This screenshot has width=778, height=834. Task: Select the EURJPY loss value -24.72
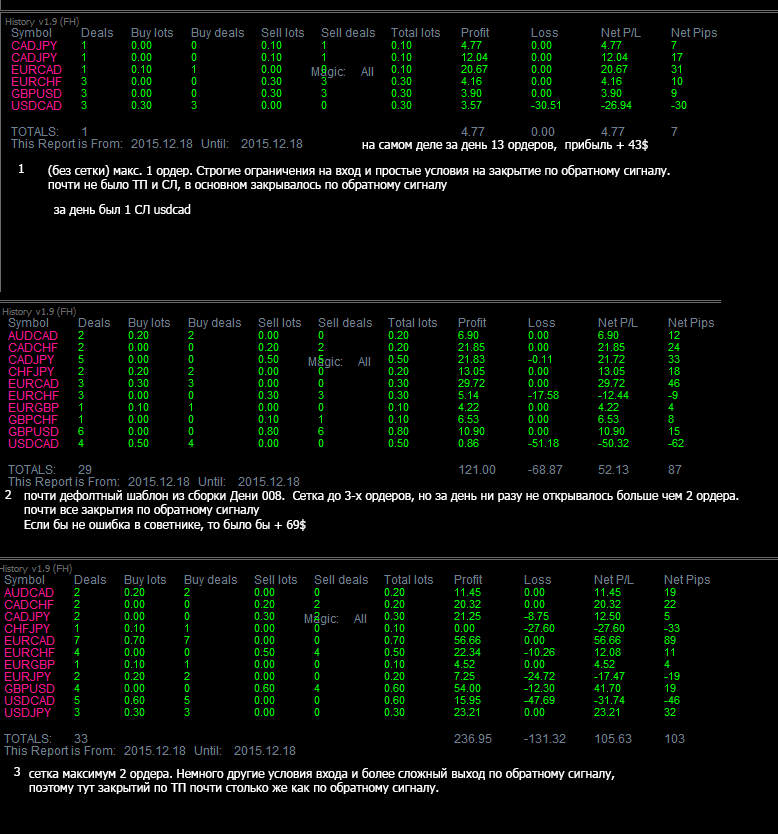539,677
